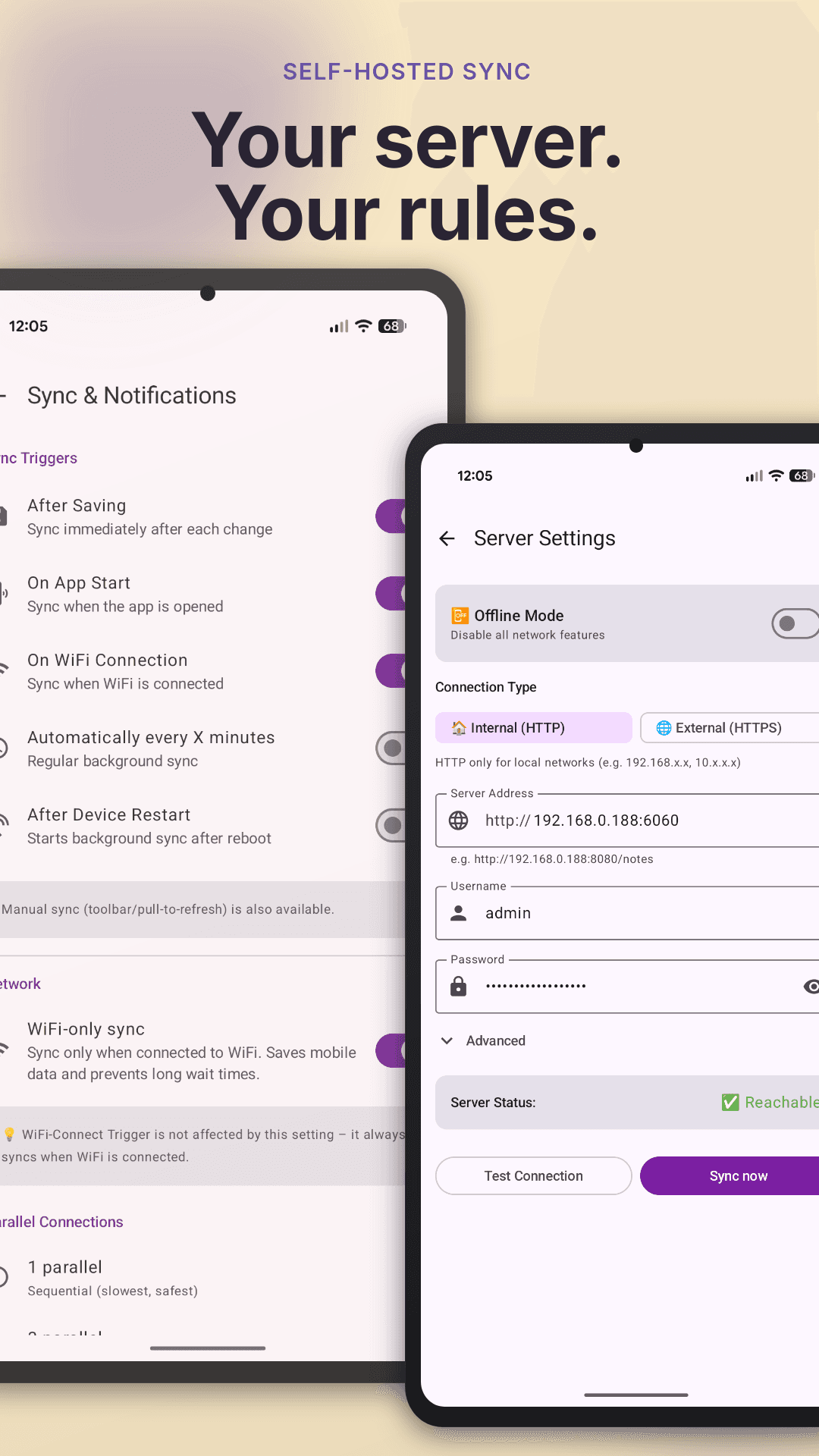819x1456 pixels.
Task: Click signal bars on left phone
Action: [339, 327]
